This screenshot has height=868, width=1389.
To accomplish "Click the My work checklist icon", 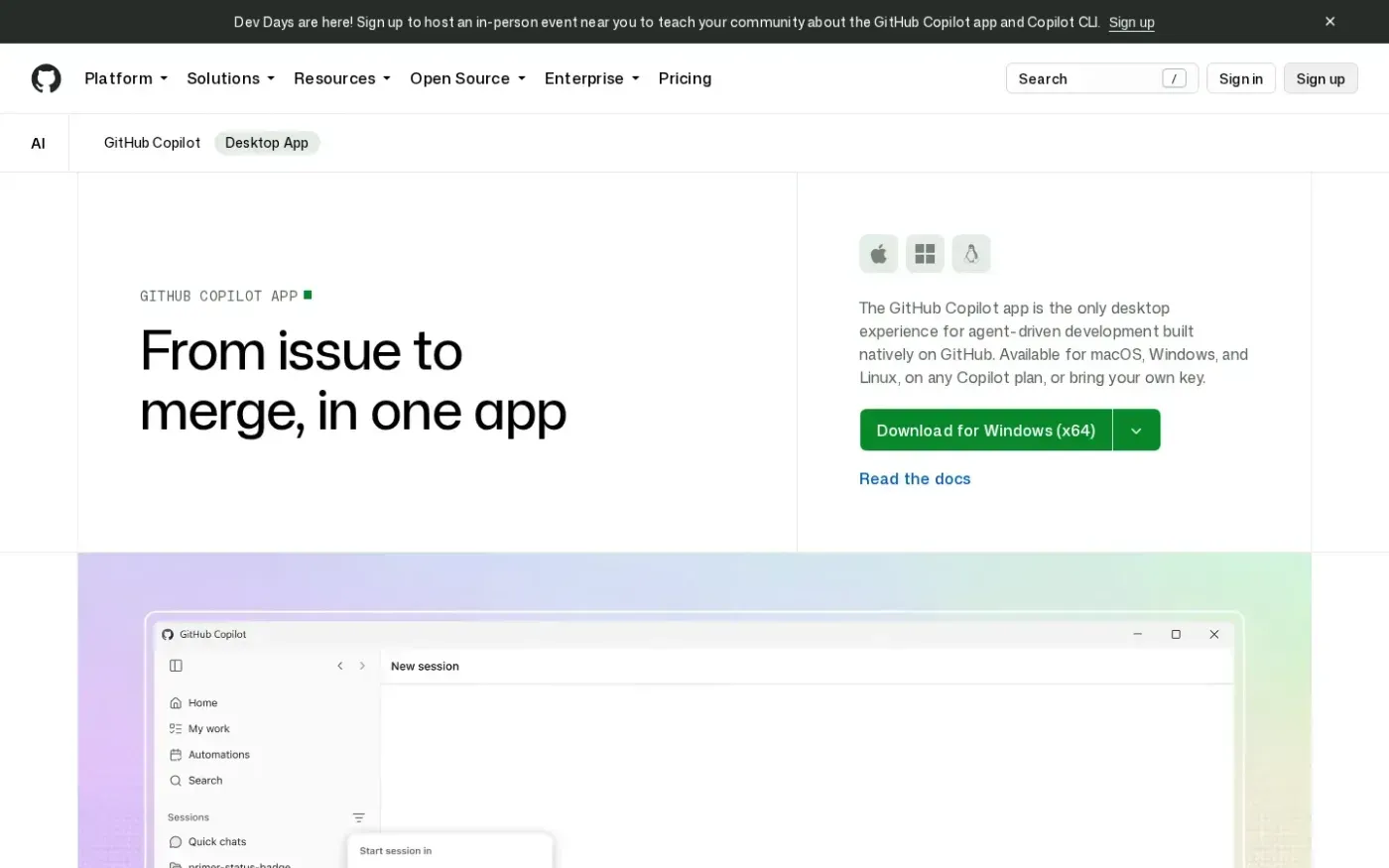I will [176, 728].
